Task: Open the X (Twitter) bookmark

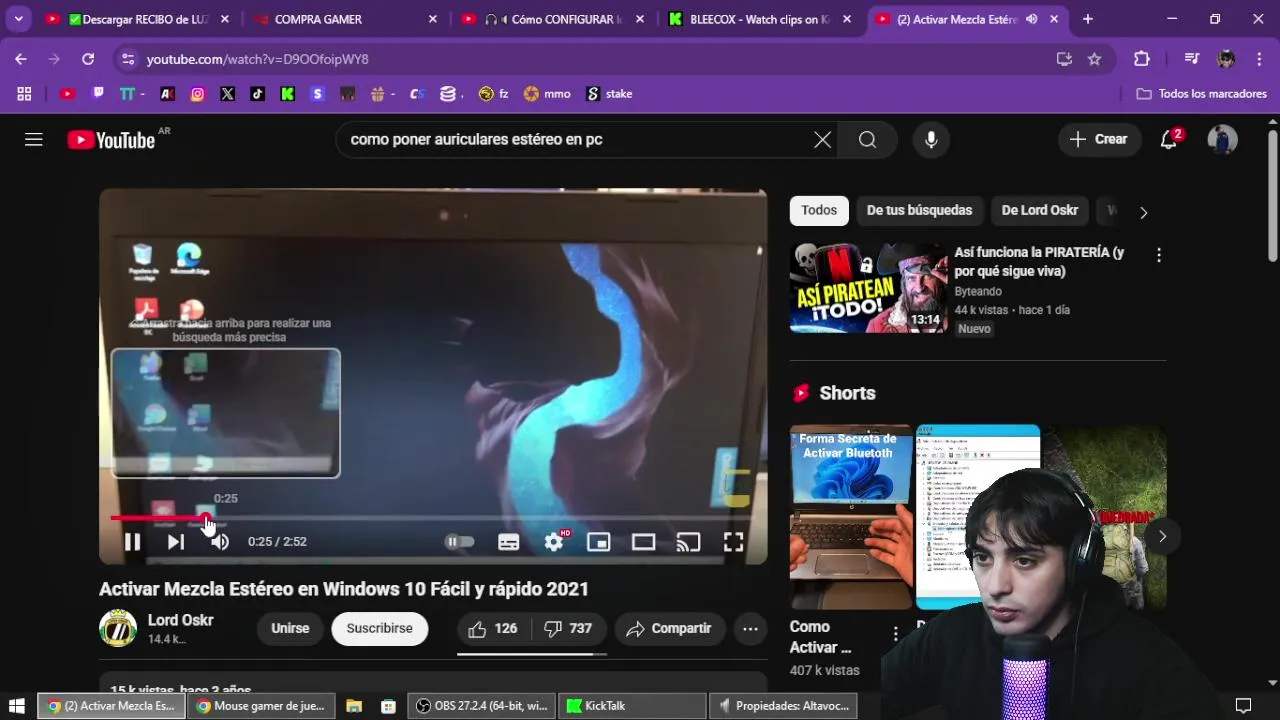Action: (228, 94)
